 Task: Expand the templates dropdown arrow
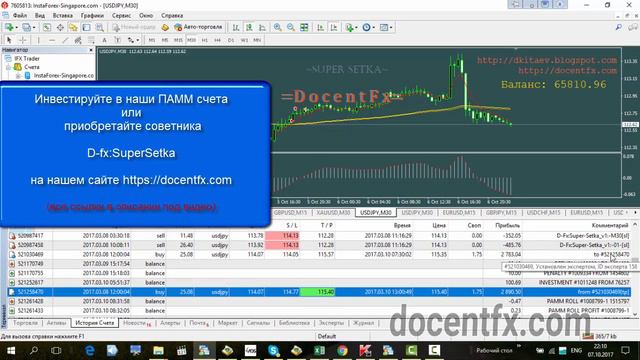(391, 27)
